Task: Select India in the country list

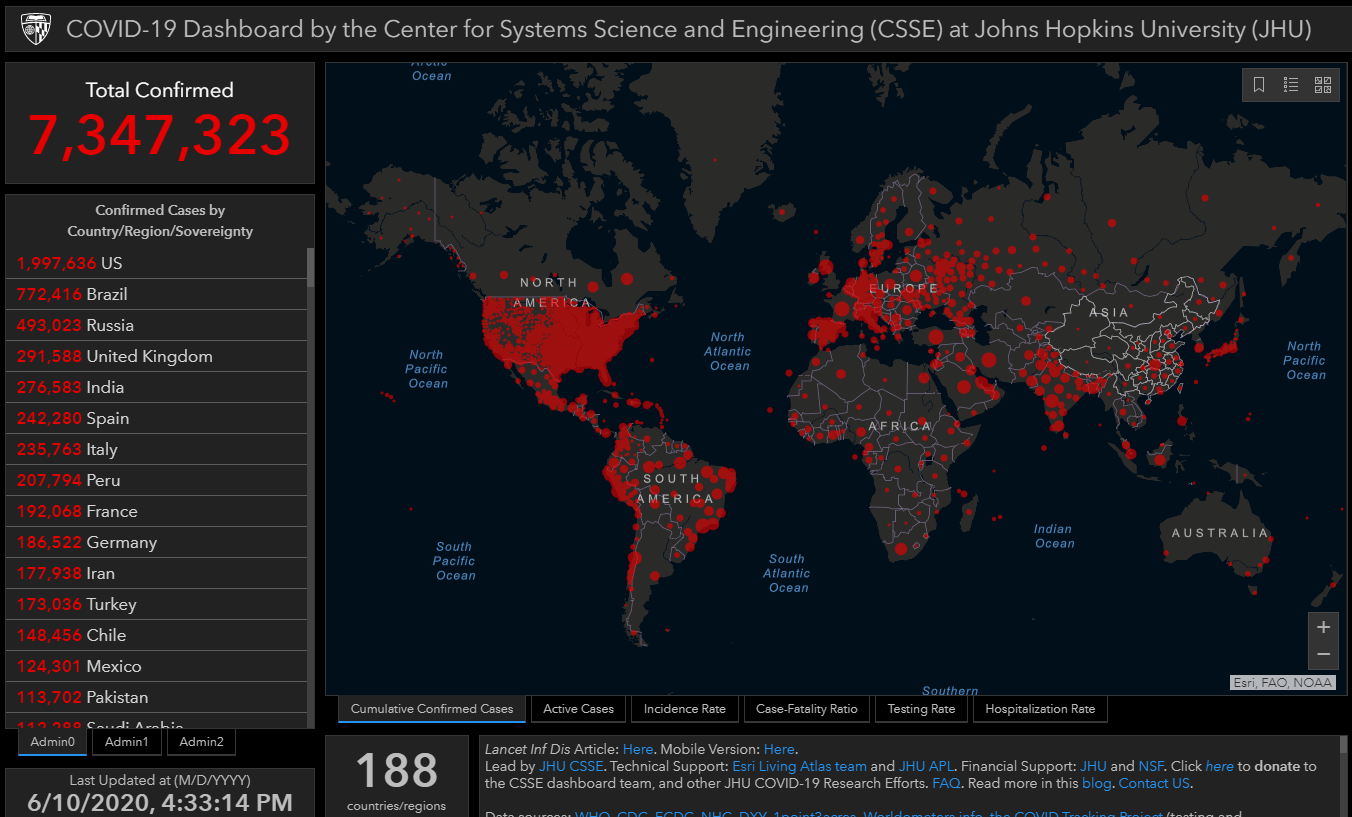Action: tap(156, 387)
